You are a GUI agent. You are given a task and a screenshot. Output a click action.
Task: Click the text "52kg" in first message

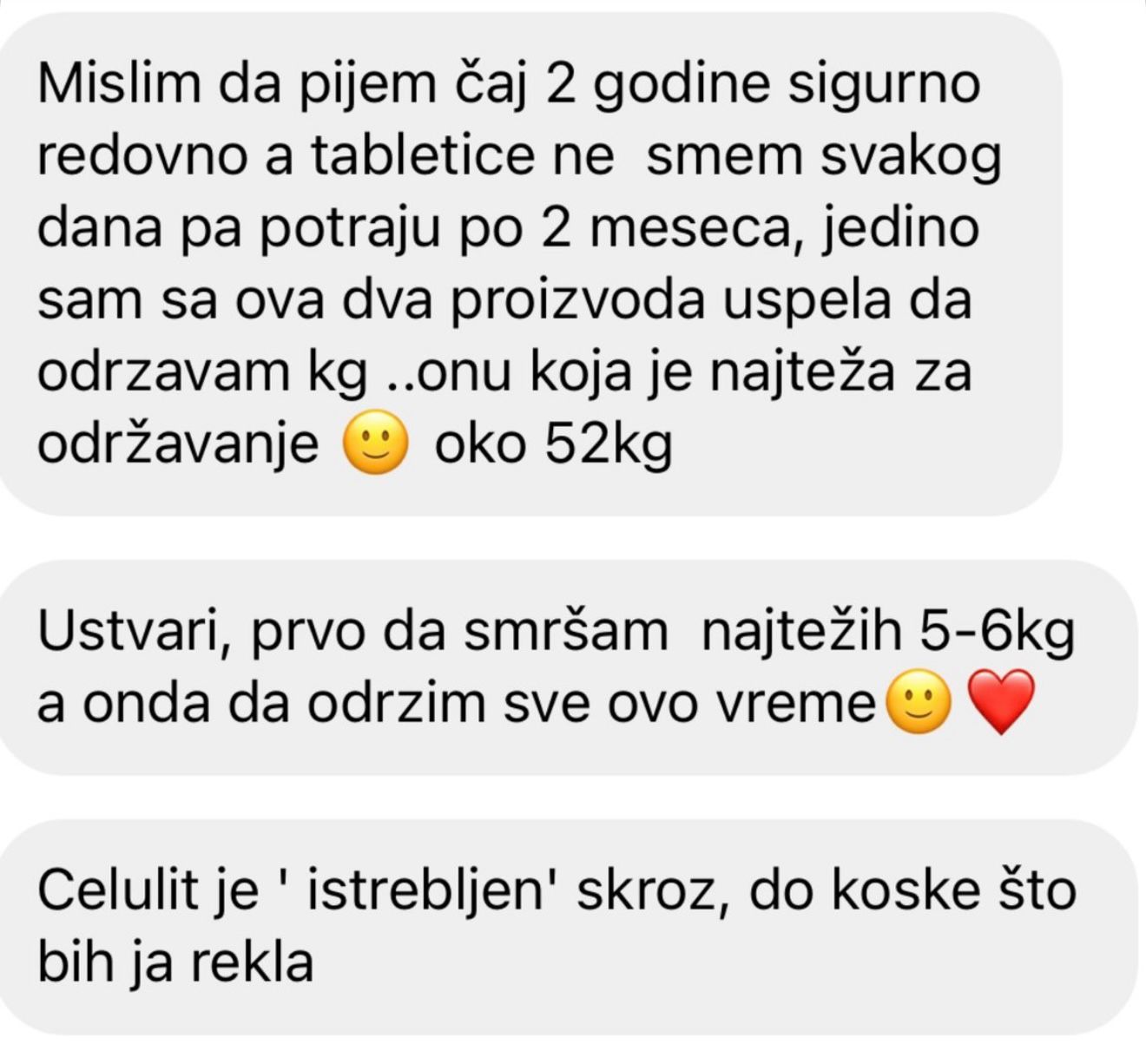click(609, 444)
